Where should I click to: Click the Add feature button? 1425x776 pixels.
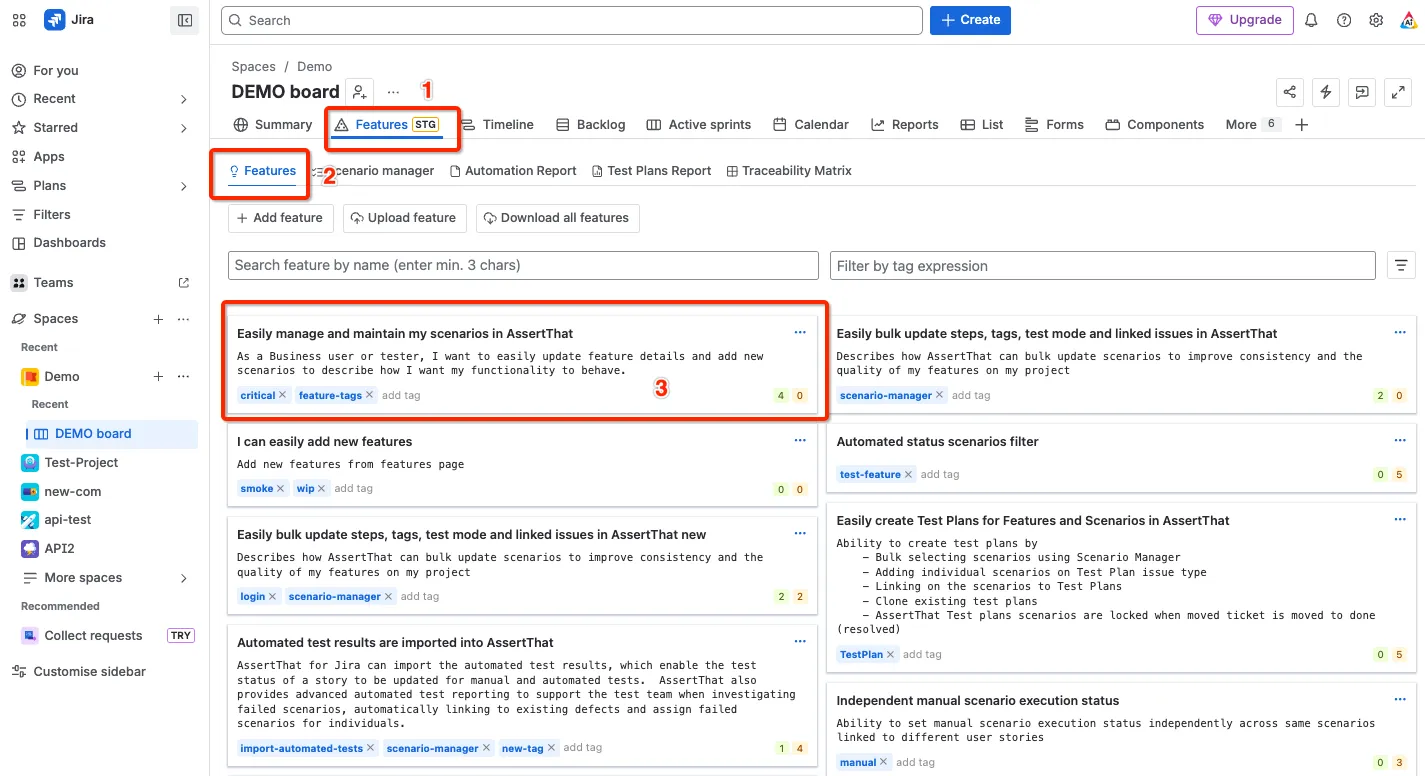pos(279,218)
